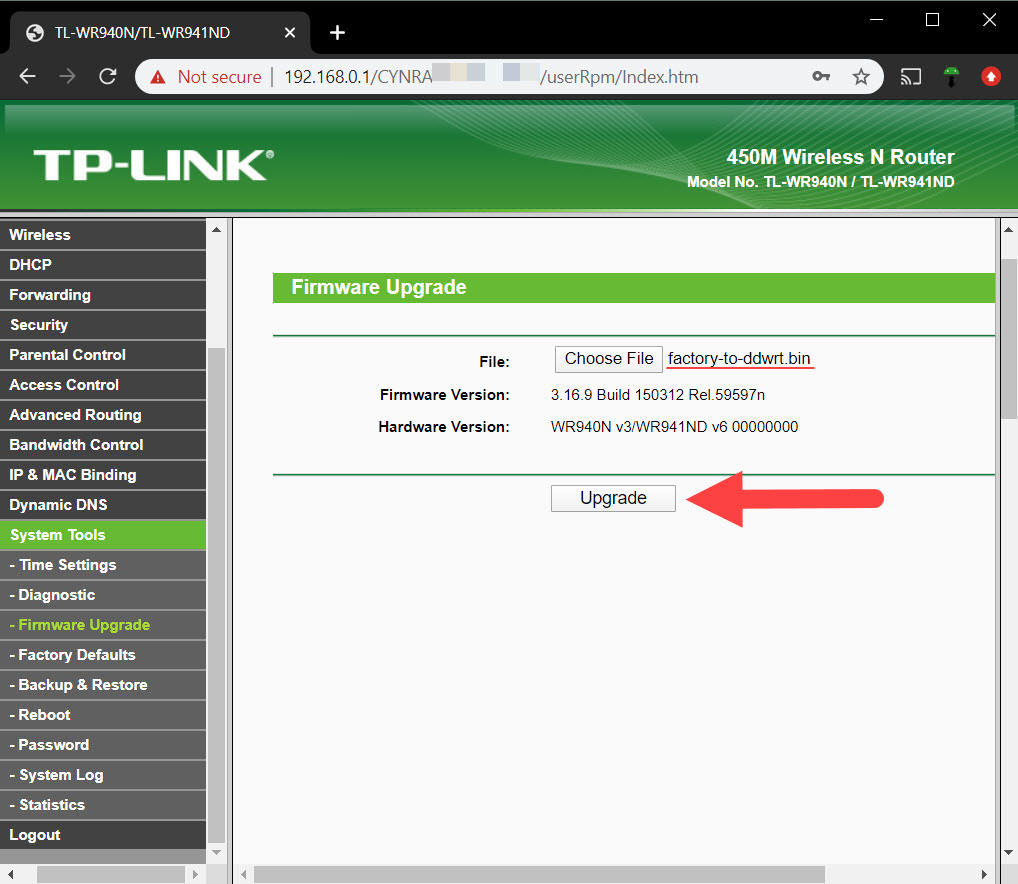
Task: Expand the System Tools section
Action: [57, 535]
